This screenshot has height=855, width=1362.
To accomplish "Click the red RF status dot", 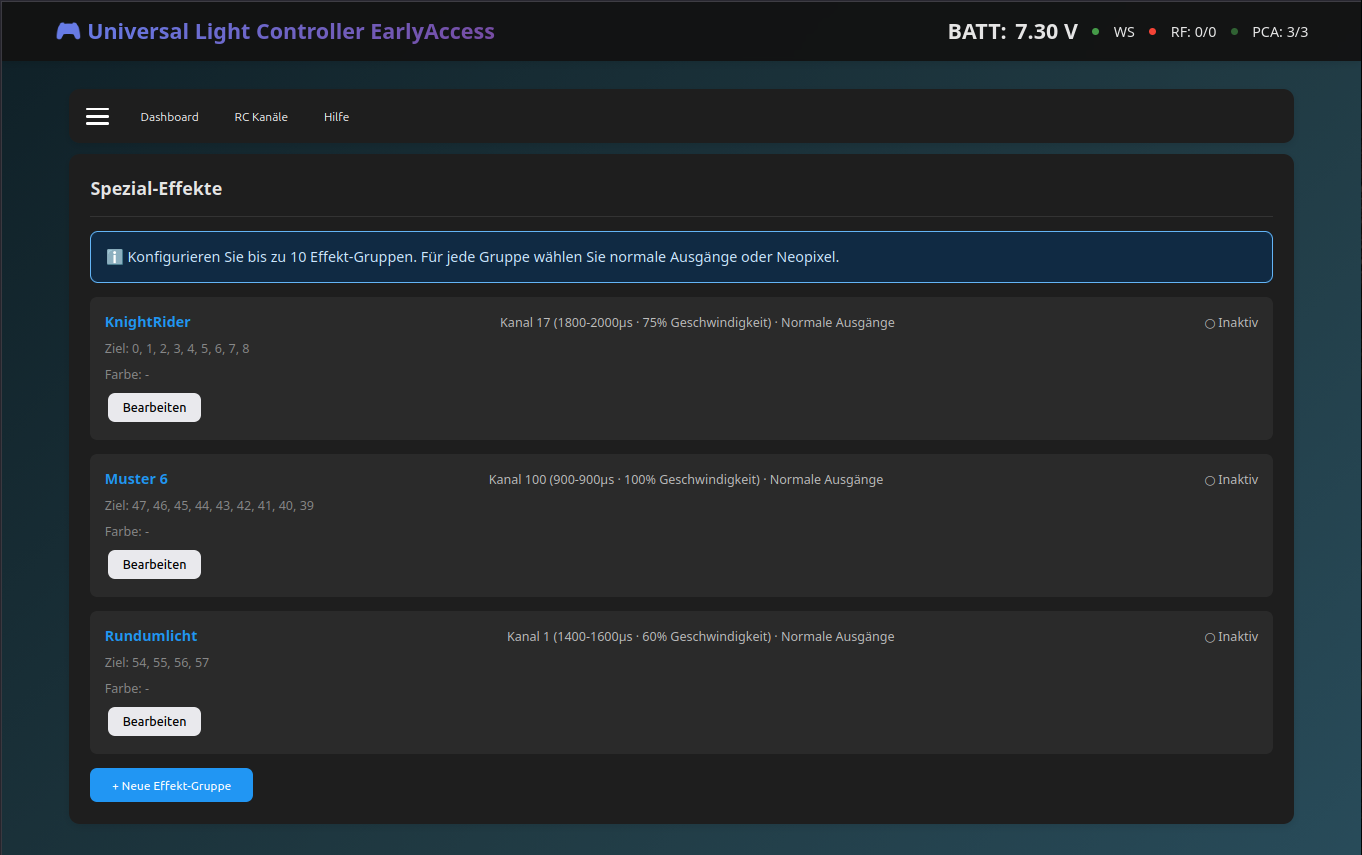I will [x=1152, y=32].
